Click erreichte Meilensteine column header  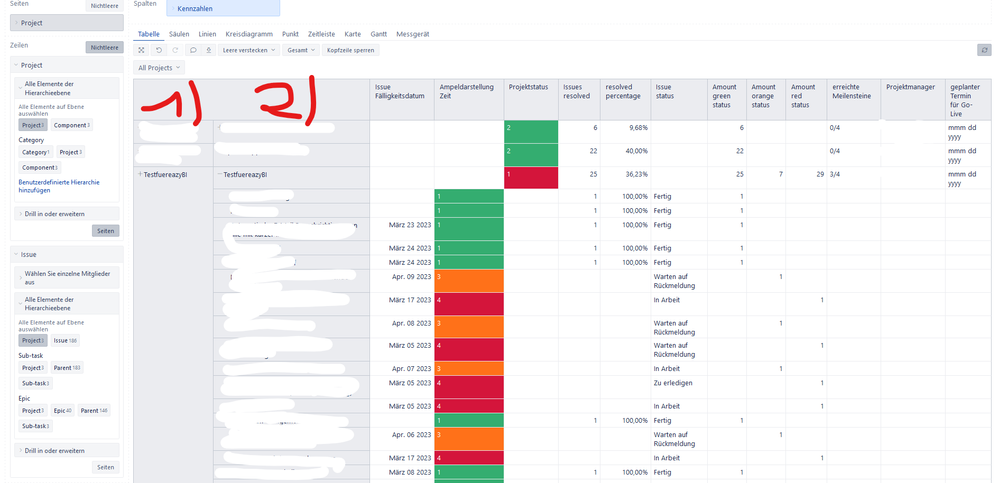coord(854,99)
